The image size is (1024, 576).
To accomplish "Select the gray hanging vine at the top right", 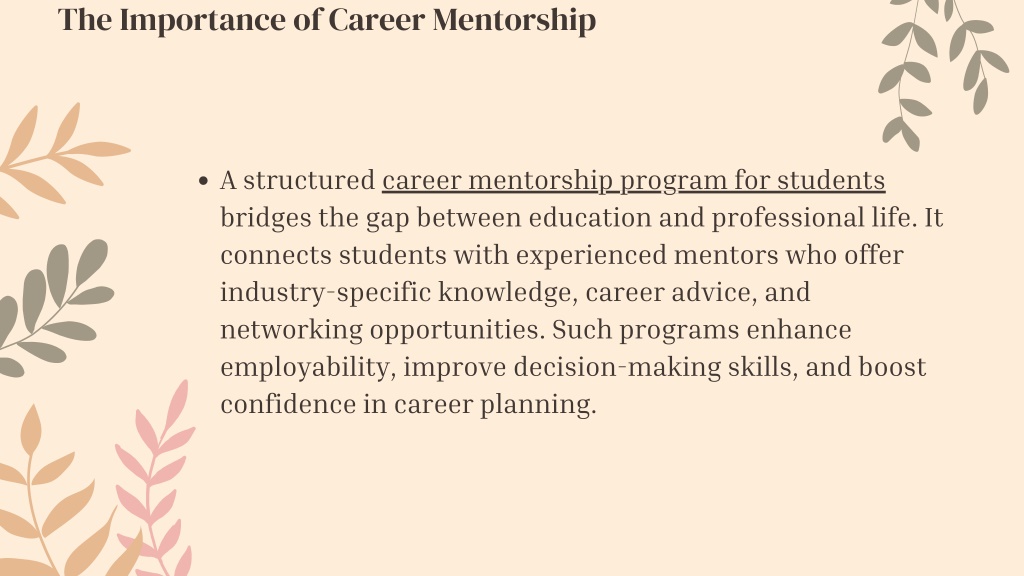I will pyautogui.click(x=943, y=74).
